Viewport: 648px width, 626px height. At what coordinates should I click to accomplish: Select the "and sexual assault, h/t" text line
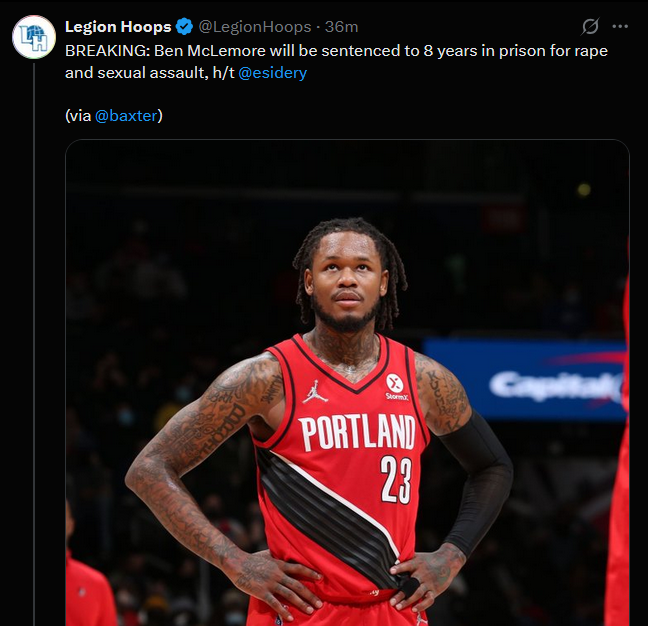point(150,73)
